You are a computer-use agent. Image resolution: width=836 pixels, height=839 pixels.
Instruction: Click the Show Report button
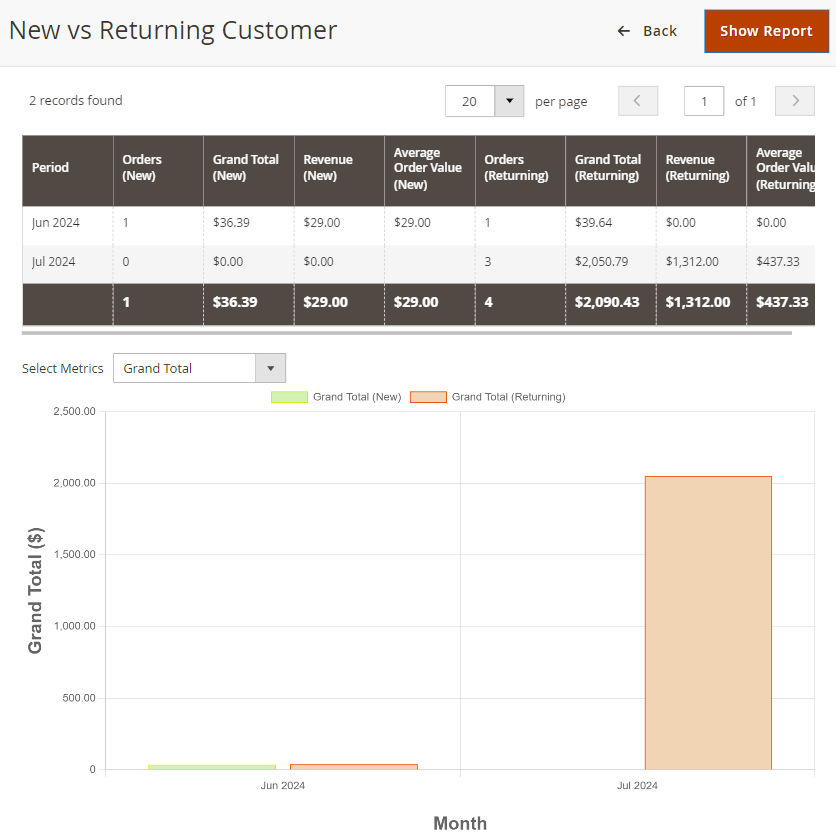point(766,31)
